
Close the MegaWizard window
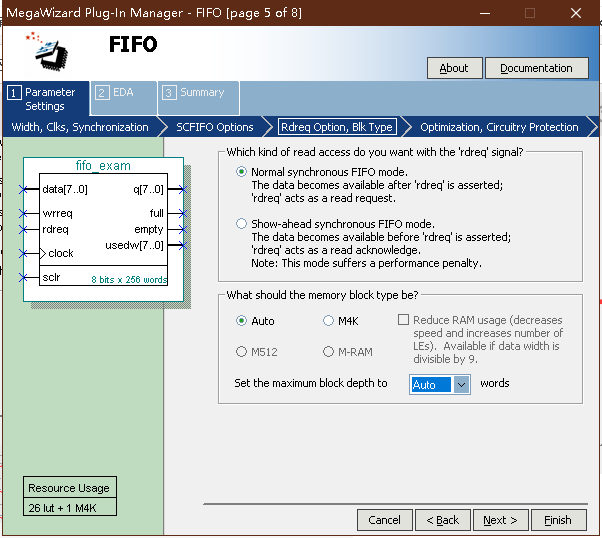click(x=576, y=13)
